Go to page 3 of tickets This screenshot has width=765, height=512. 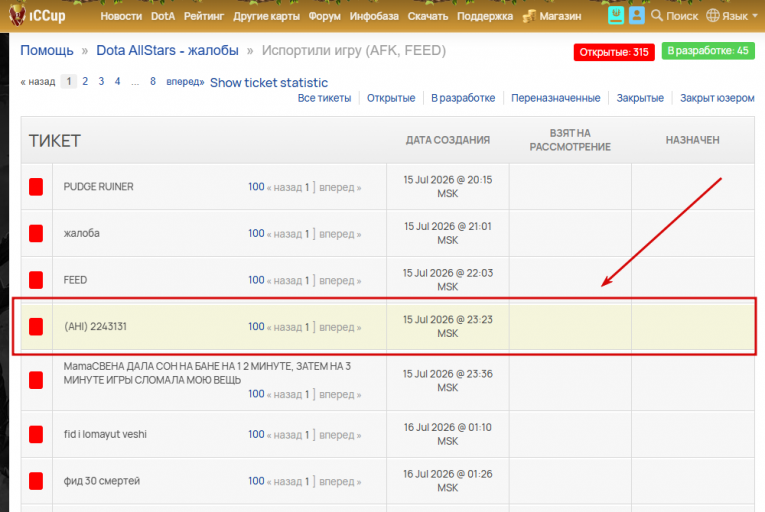(101, 82)
